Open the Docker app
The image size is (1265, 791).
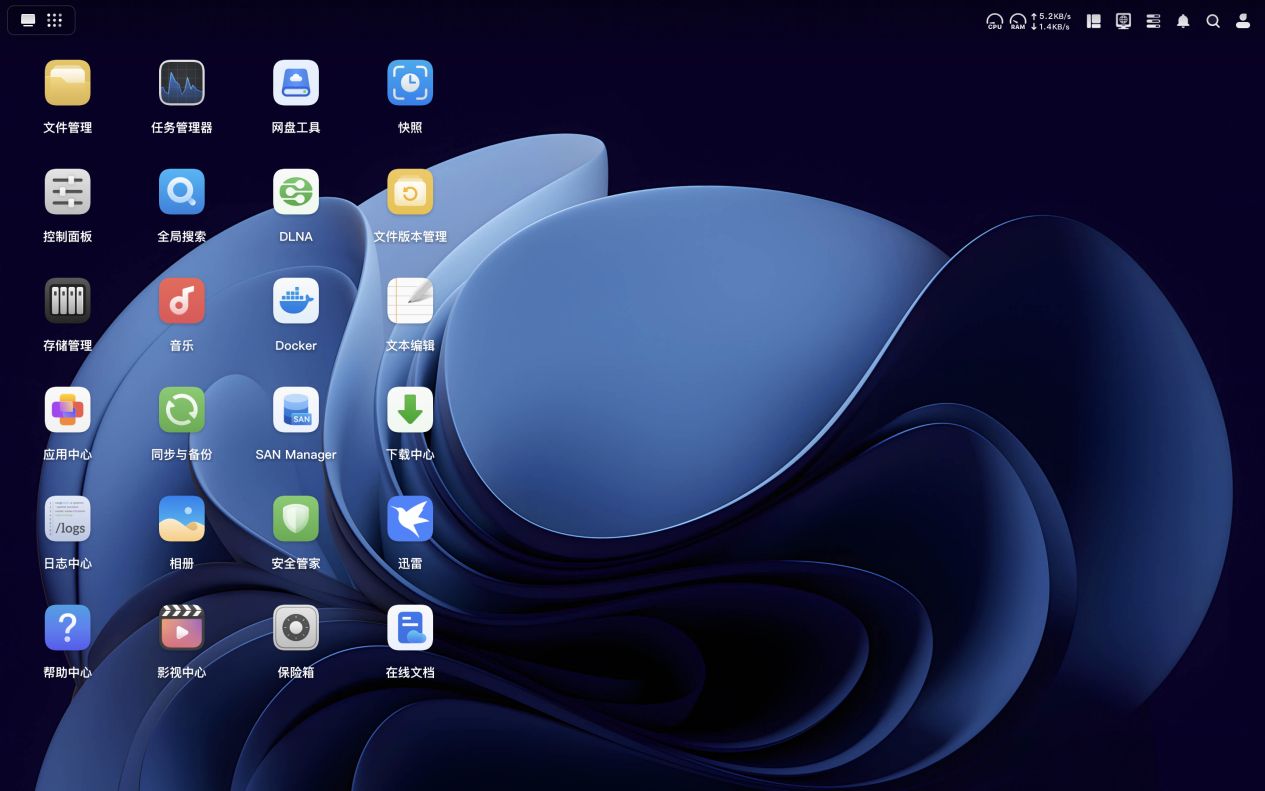295,301
